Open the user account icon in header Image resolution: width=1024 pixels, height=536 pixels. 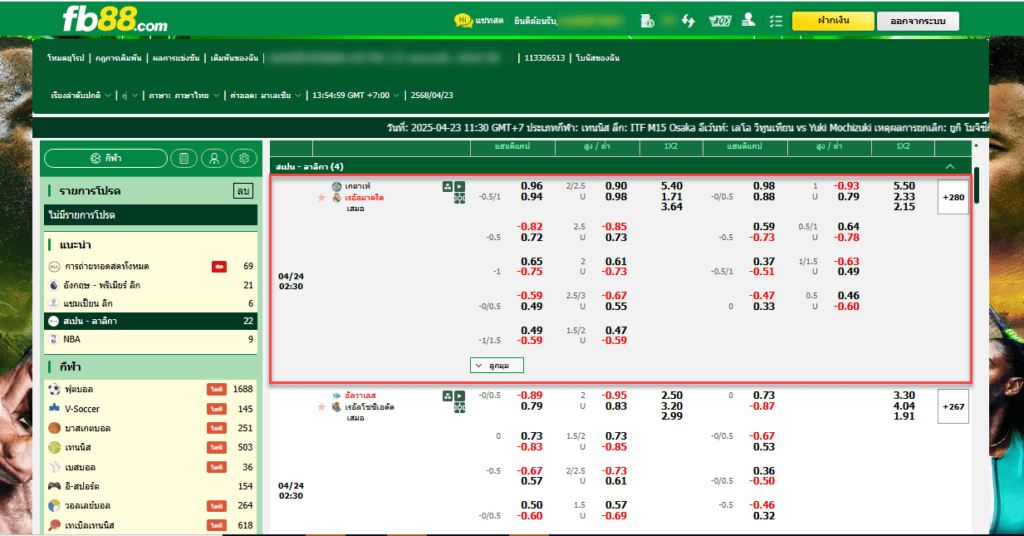tap(748, 20)
